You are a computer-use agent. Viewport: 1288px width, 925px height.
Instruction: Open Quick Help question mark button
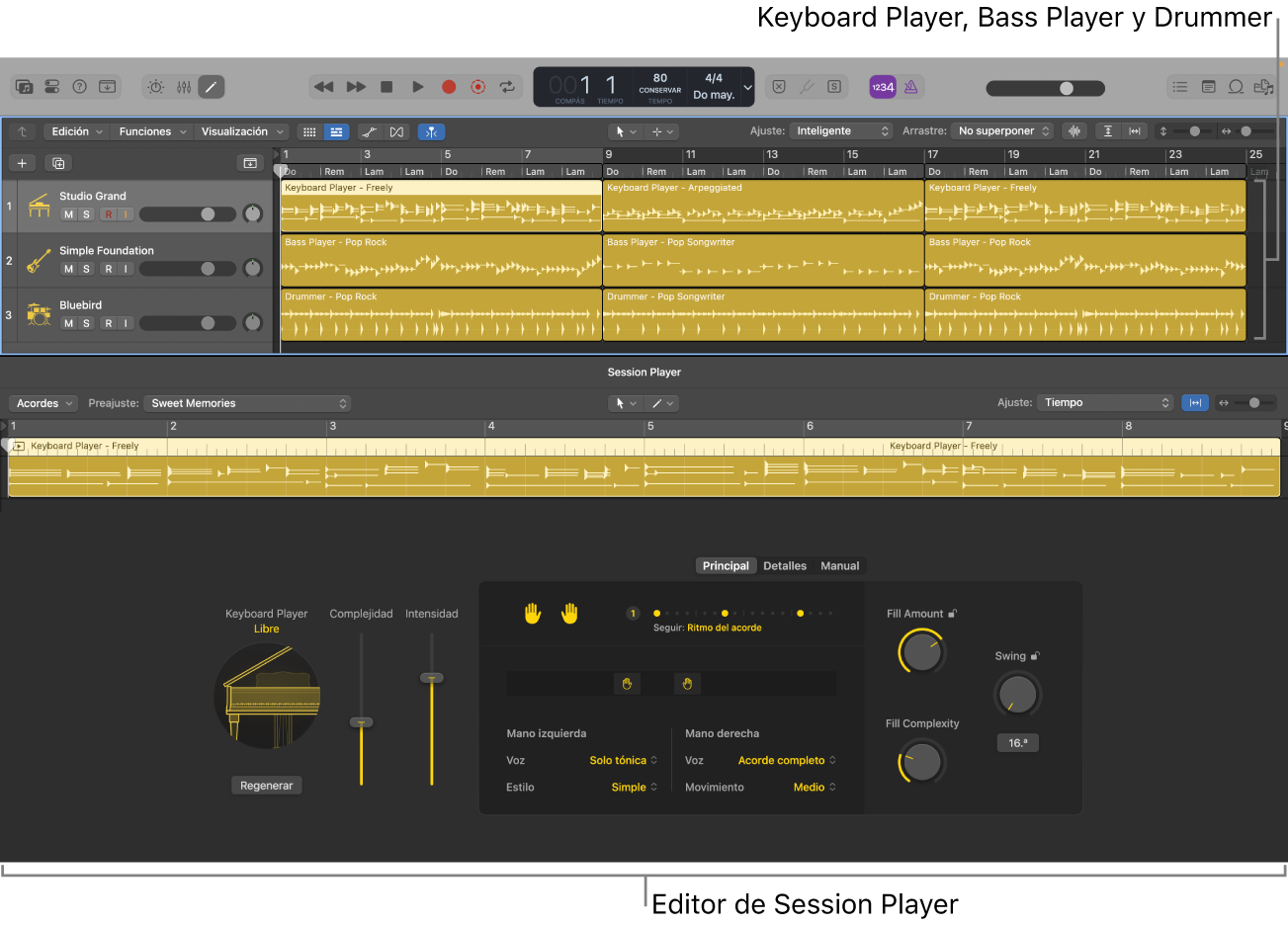tap(80, 87)
